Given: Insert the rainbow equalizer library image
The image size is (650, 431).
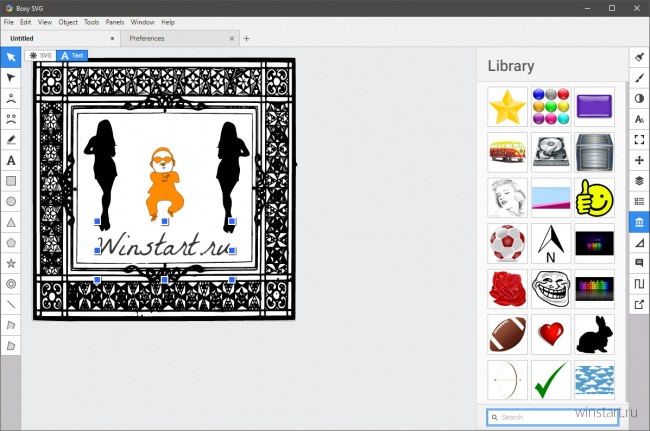Looking at the screenshot, I should 594,289.
